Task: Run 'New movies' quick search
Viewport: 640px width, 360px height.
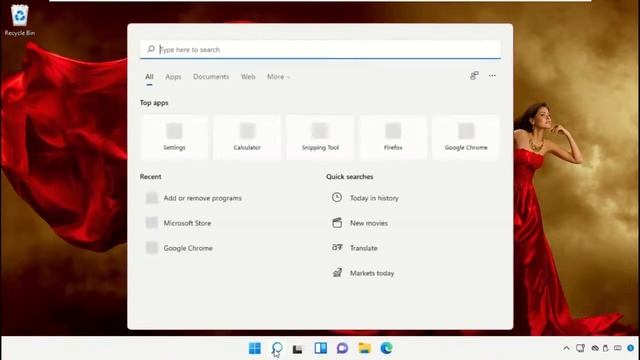Action: (x=360, y=223)
